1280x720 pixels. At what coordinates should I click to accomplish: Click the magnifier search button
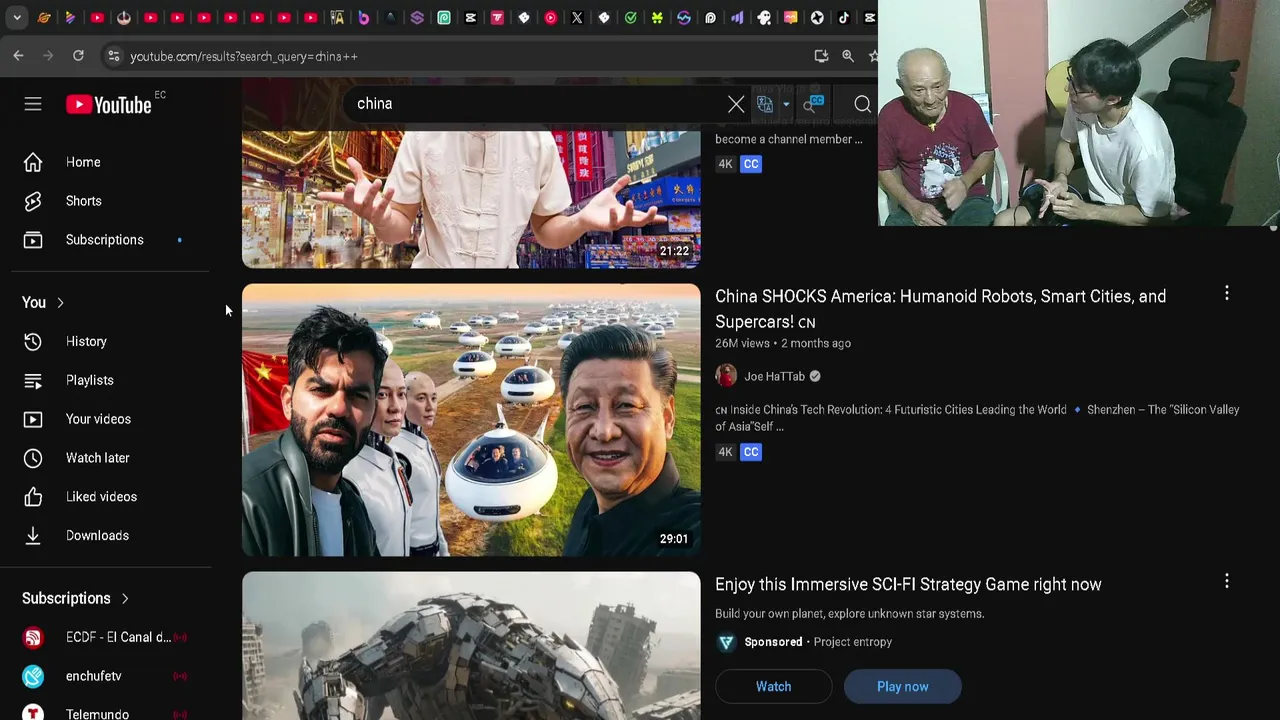[862, 104]
